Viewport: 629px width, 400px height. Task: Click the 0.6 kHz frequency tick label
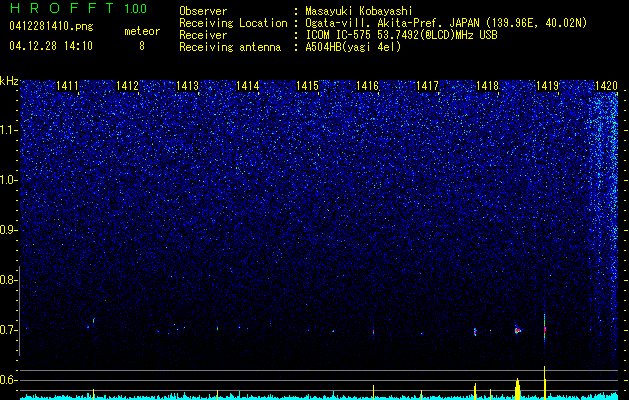8,380
